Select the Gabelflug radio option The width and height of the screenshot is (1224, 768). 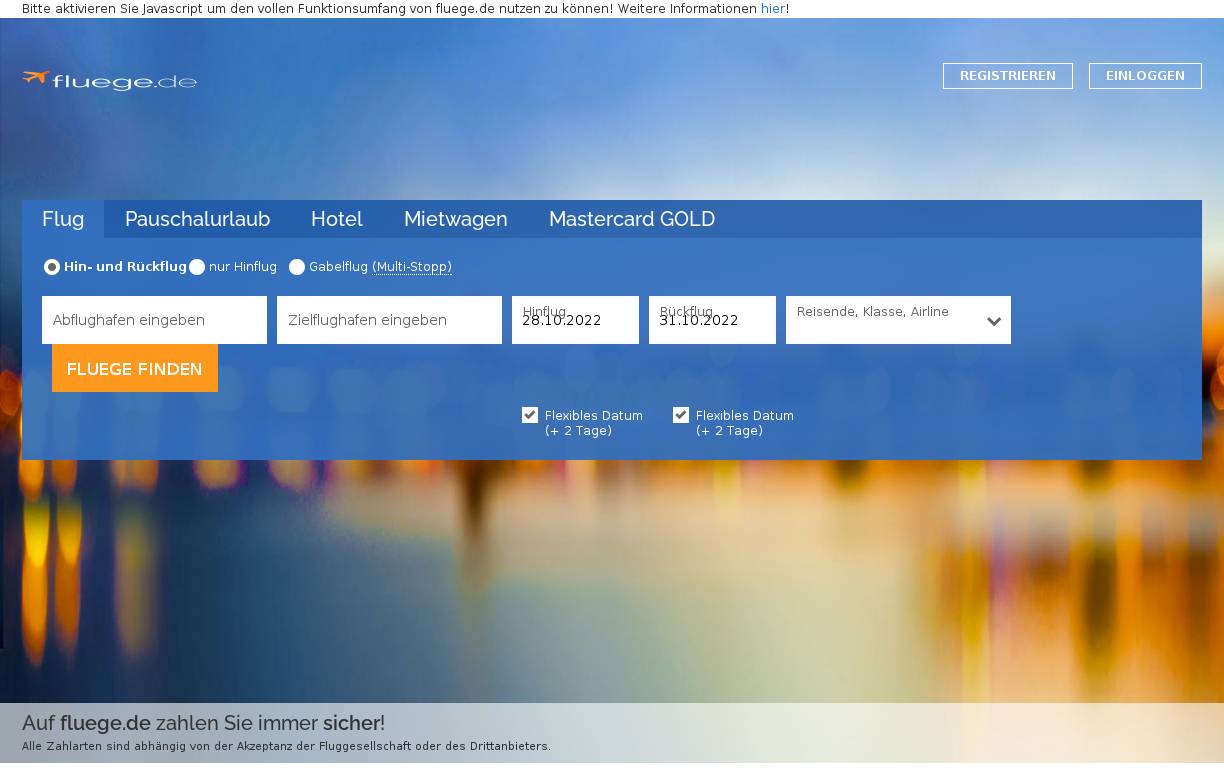pos(297,267)
